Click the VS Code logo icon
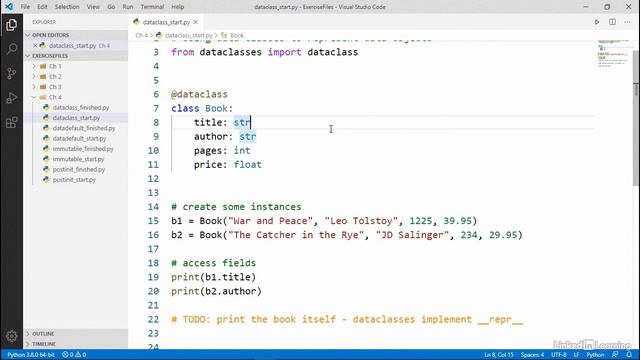This screenshot has height=360, width=640. 9,7
